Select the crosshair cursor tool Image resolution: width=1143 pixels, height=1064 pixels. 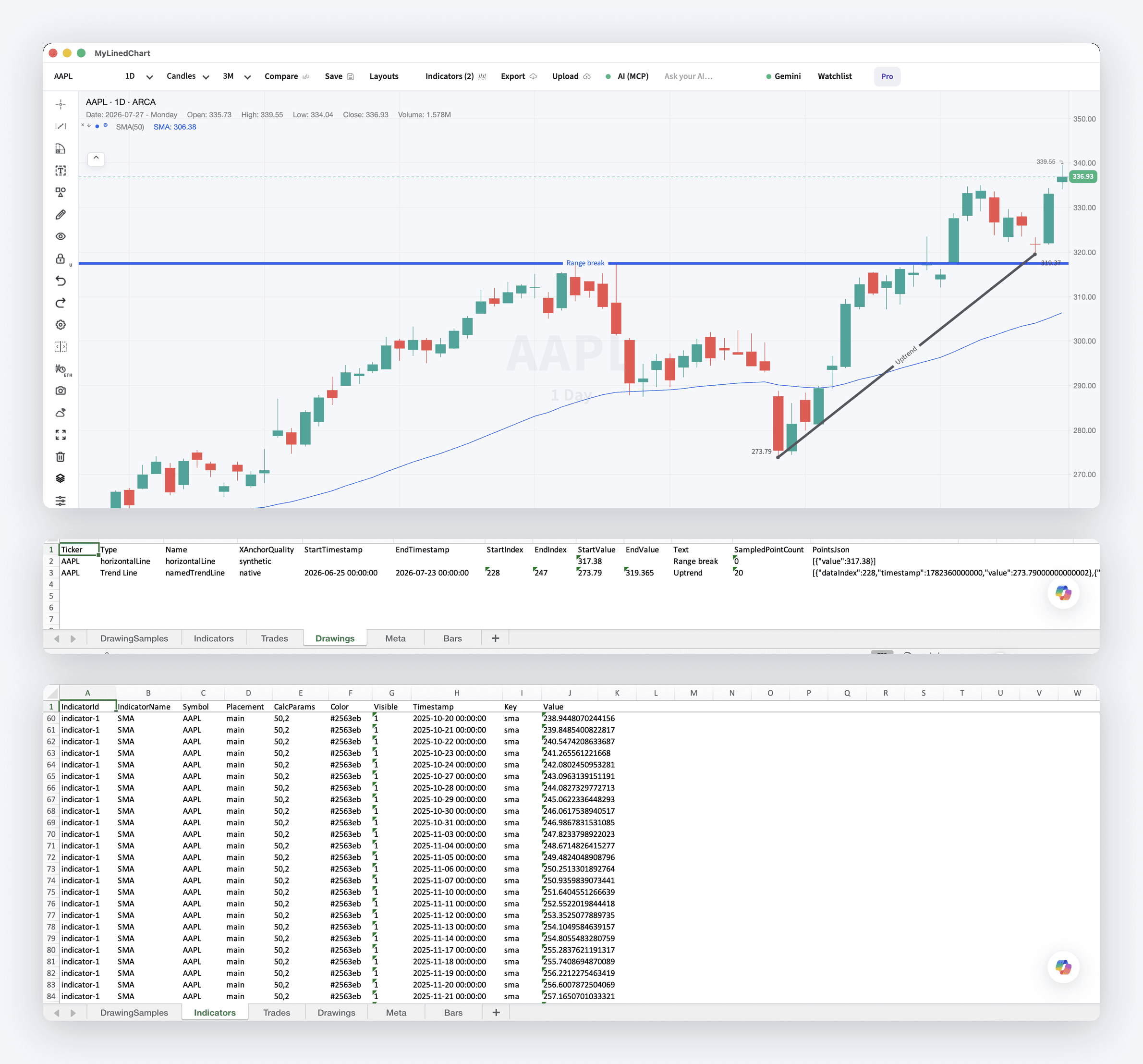[61, 105]
